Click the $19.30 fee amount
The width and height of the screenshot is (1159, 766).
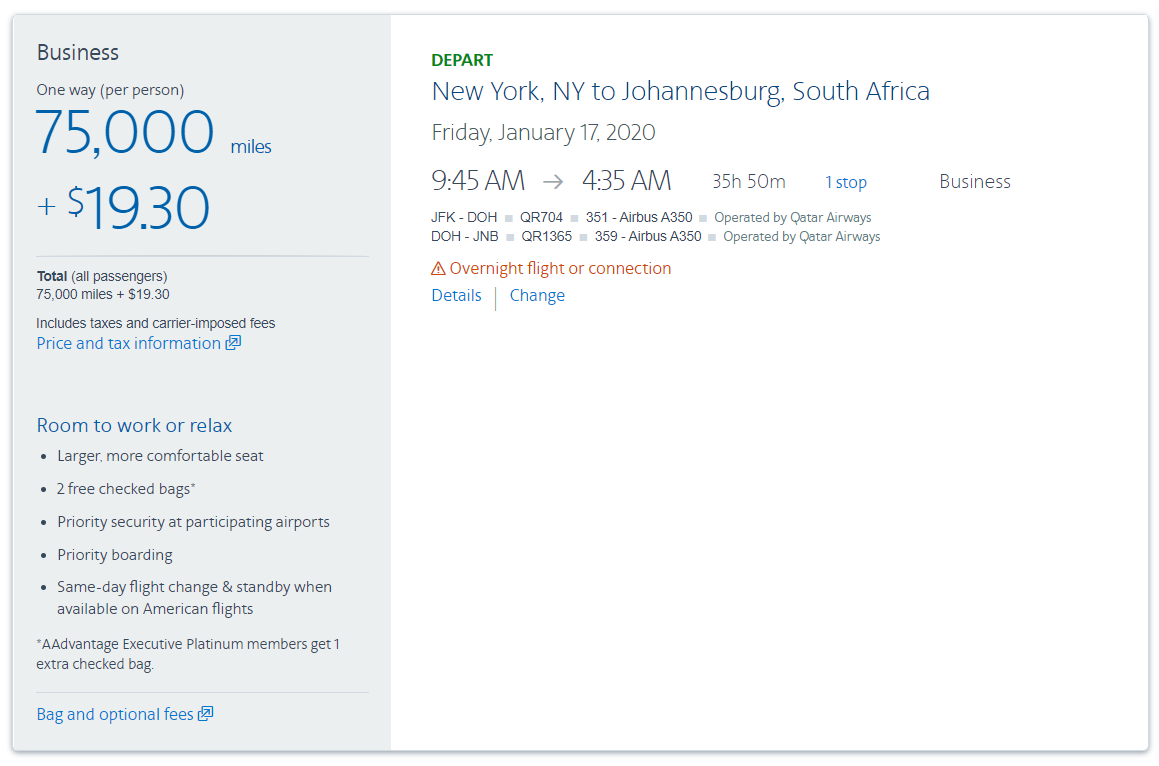[139, 208]
